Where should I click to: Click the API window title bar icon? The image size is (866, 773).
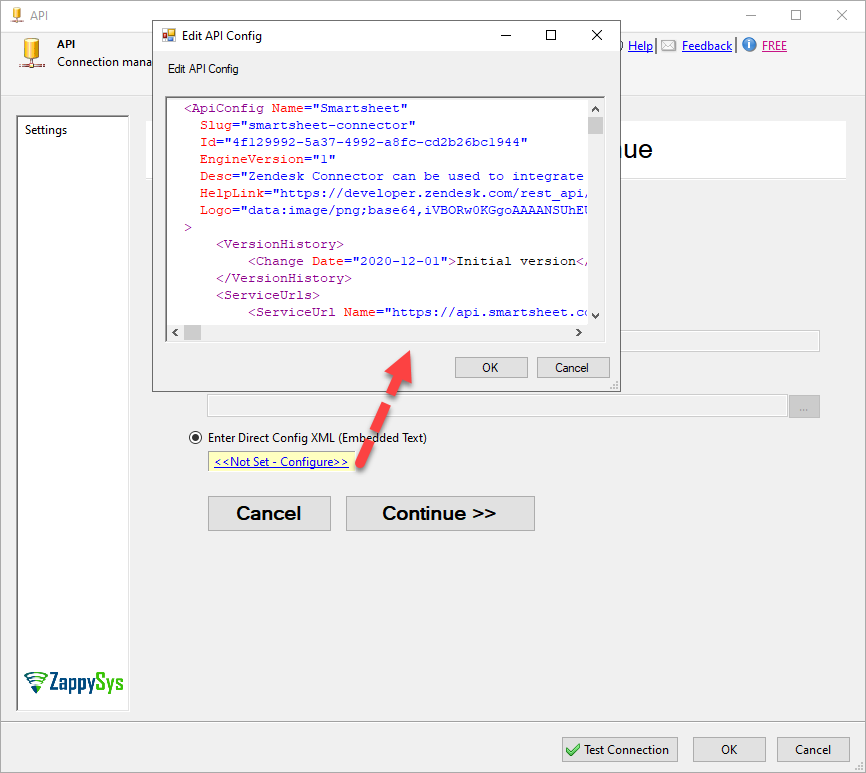[x=18, y=15]
